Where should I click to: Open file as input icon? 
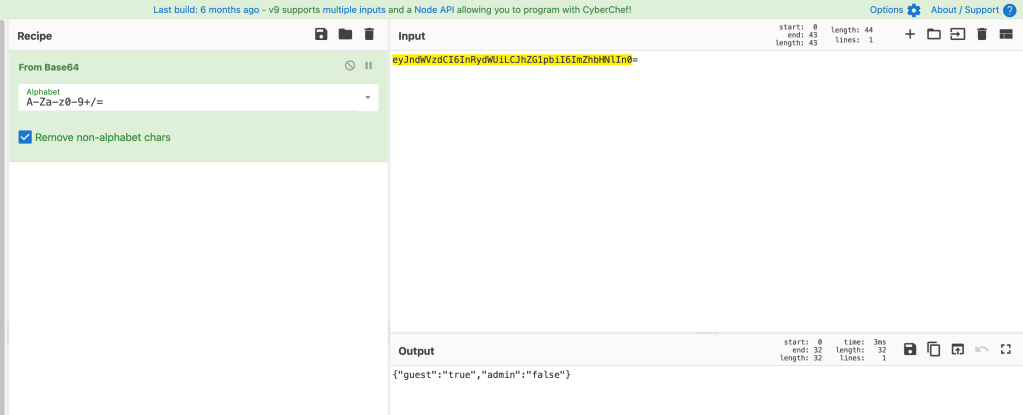[958, 34]
